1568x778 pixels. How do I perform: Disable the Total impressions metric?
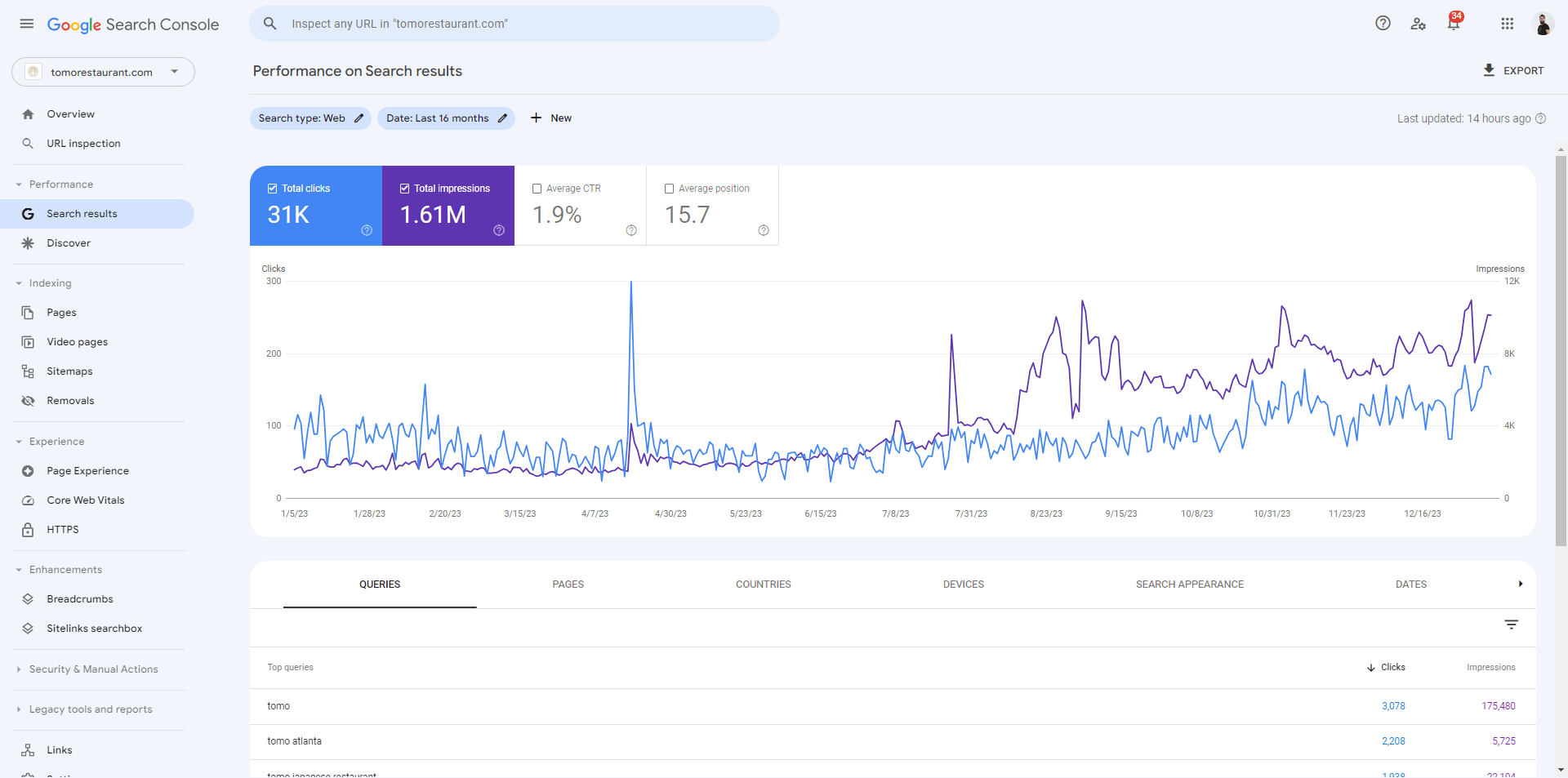[404, 188]
